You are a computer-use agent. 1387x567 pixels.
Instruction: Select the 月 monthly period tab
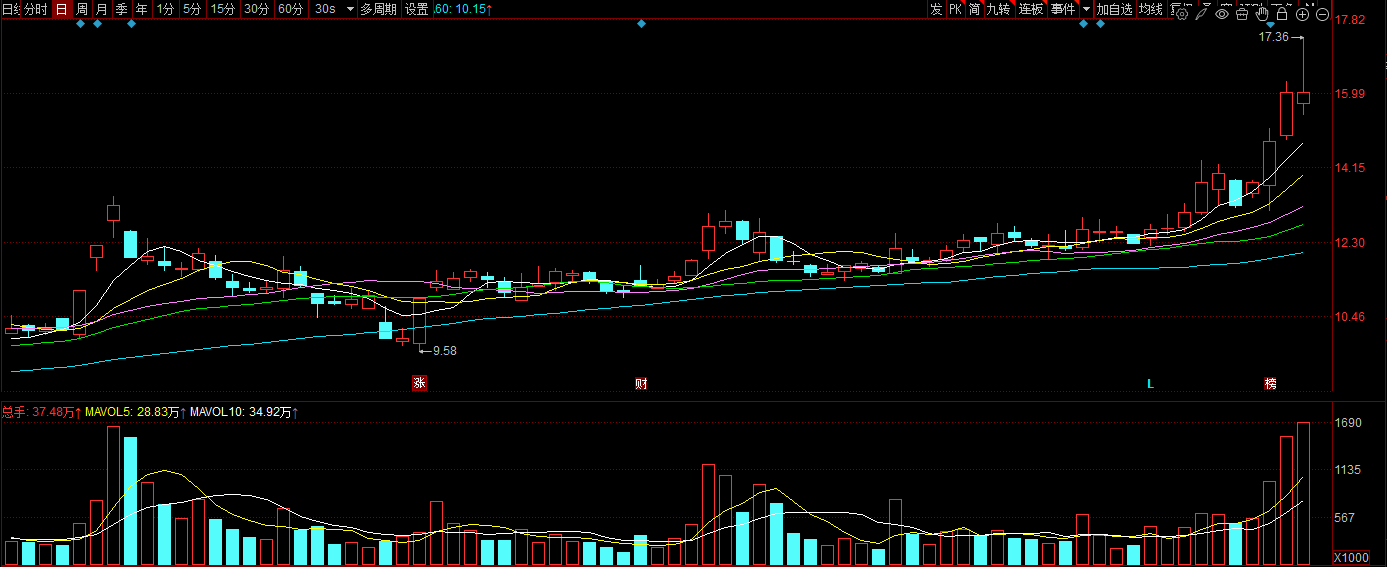(101, 9)
